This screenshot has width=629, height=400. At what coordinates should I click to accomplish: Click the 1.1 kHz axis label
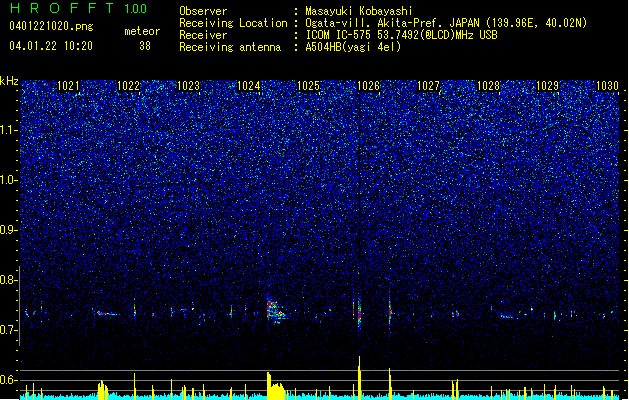coord(9,130)
